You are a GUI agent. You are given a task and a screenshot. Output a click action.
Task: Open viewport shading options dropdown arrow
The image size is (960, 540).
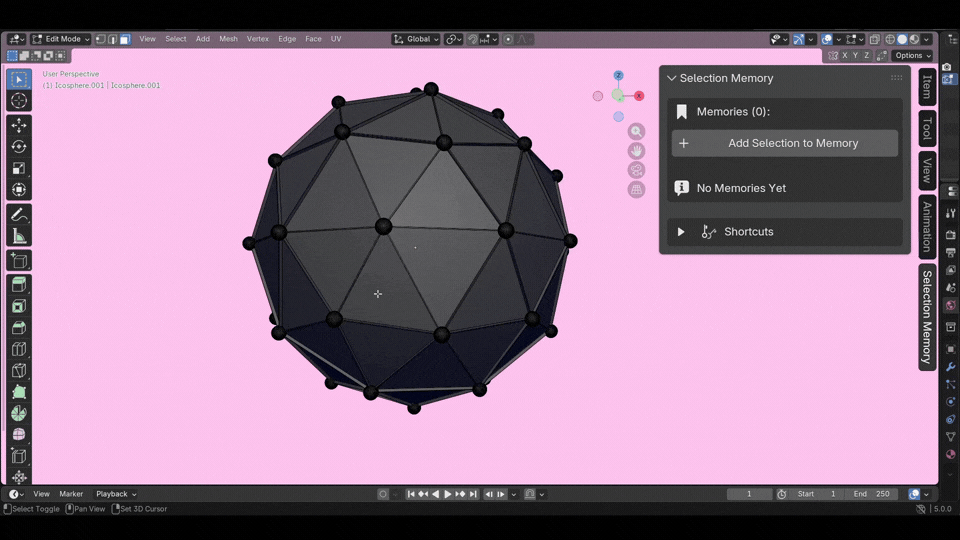click(x=927, y=39)
